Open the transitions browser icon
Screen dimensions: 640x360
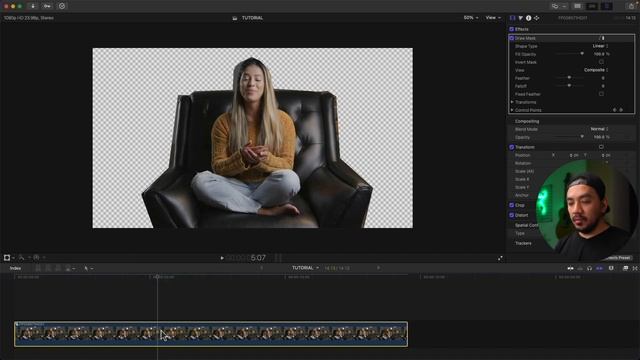pyautogui.click(x=635, y=268)
